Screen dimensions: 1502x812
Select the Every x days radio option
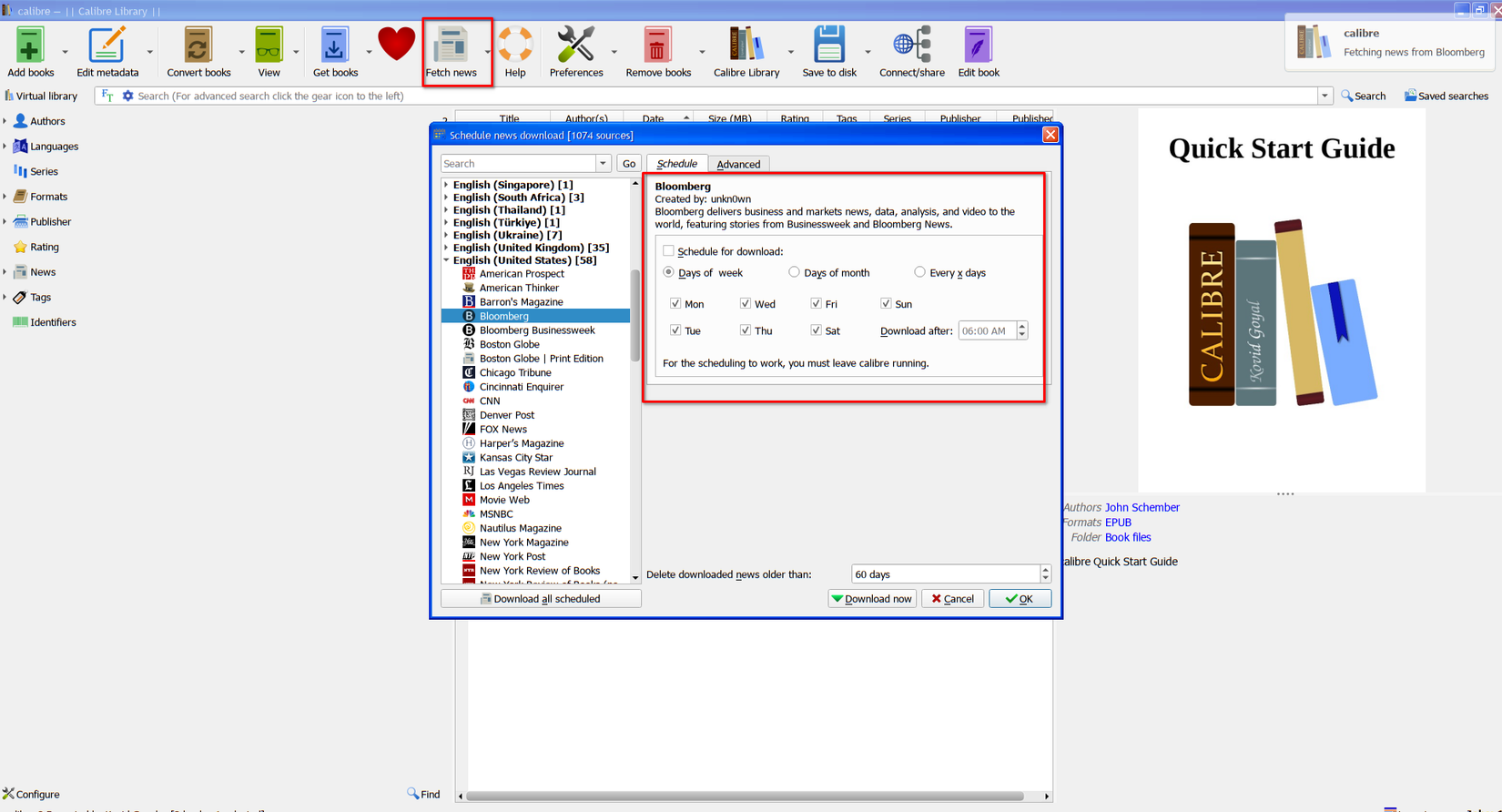pyautogui.click(x=919, y=272)
